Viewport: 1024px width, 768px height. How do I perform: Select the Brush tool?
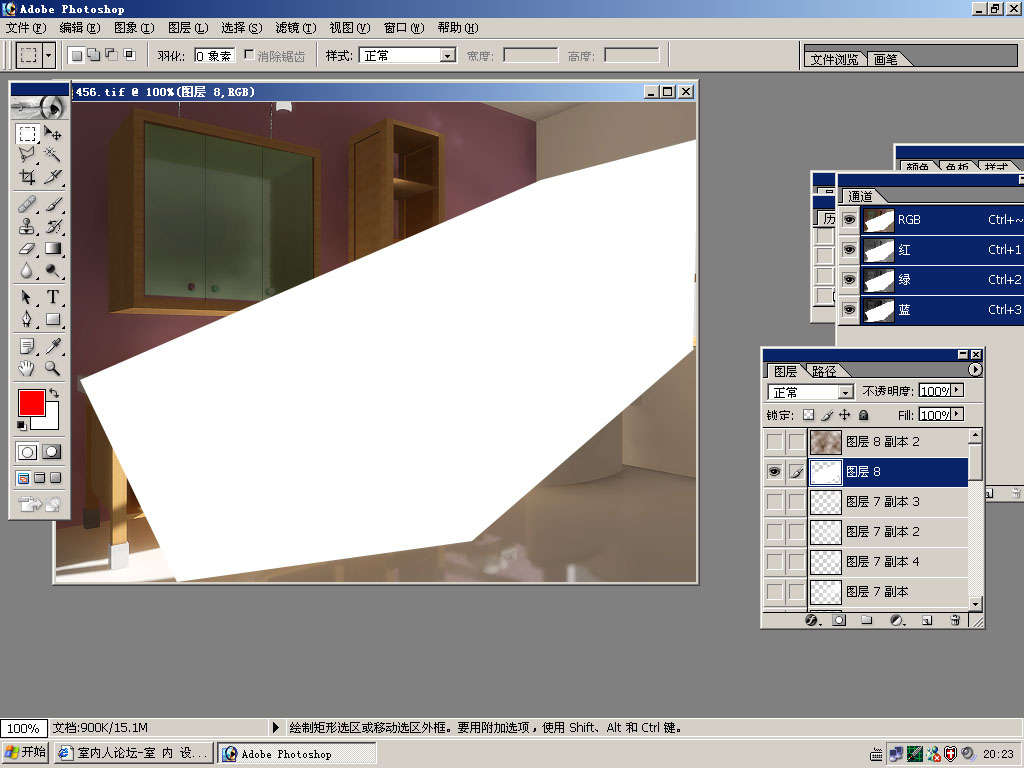point(53,204)
